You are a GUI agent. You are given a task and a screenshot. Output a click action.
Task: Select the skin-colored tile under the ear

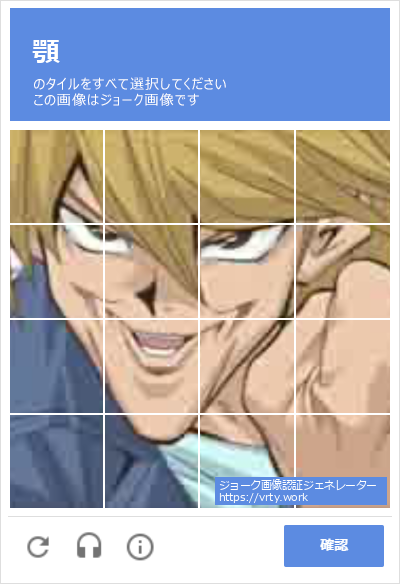pos(343,366)
